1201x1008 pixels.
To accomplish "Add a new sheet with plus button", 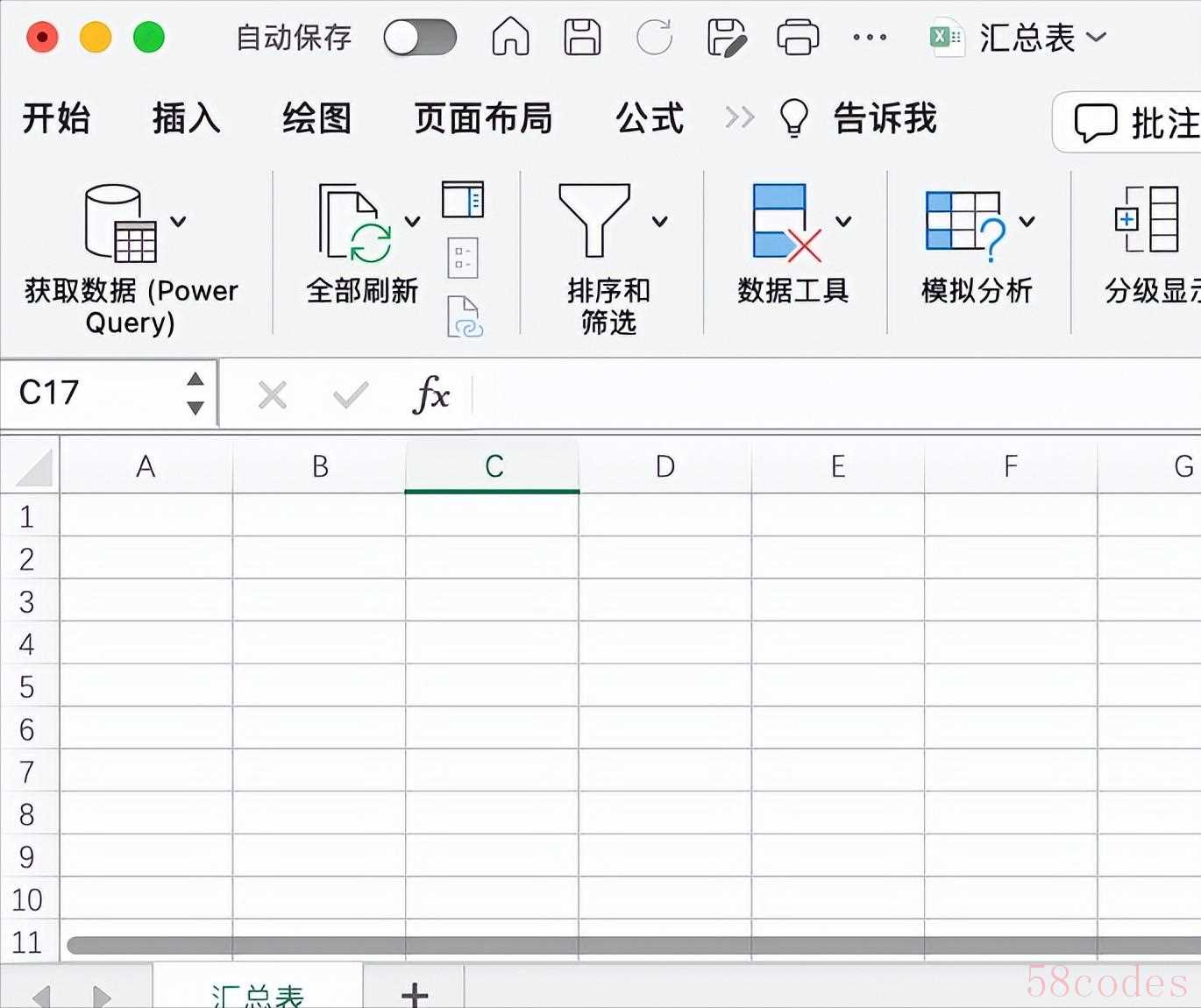I will pyautogui.click(x=414, y=994).
